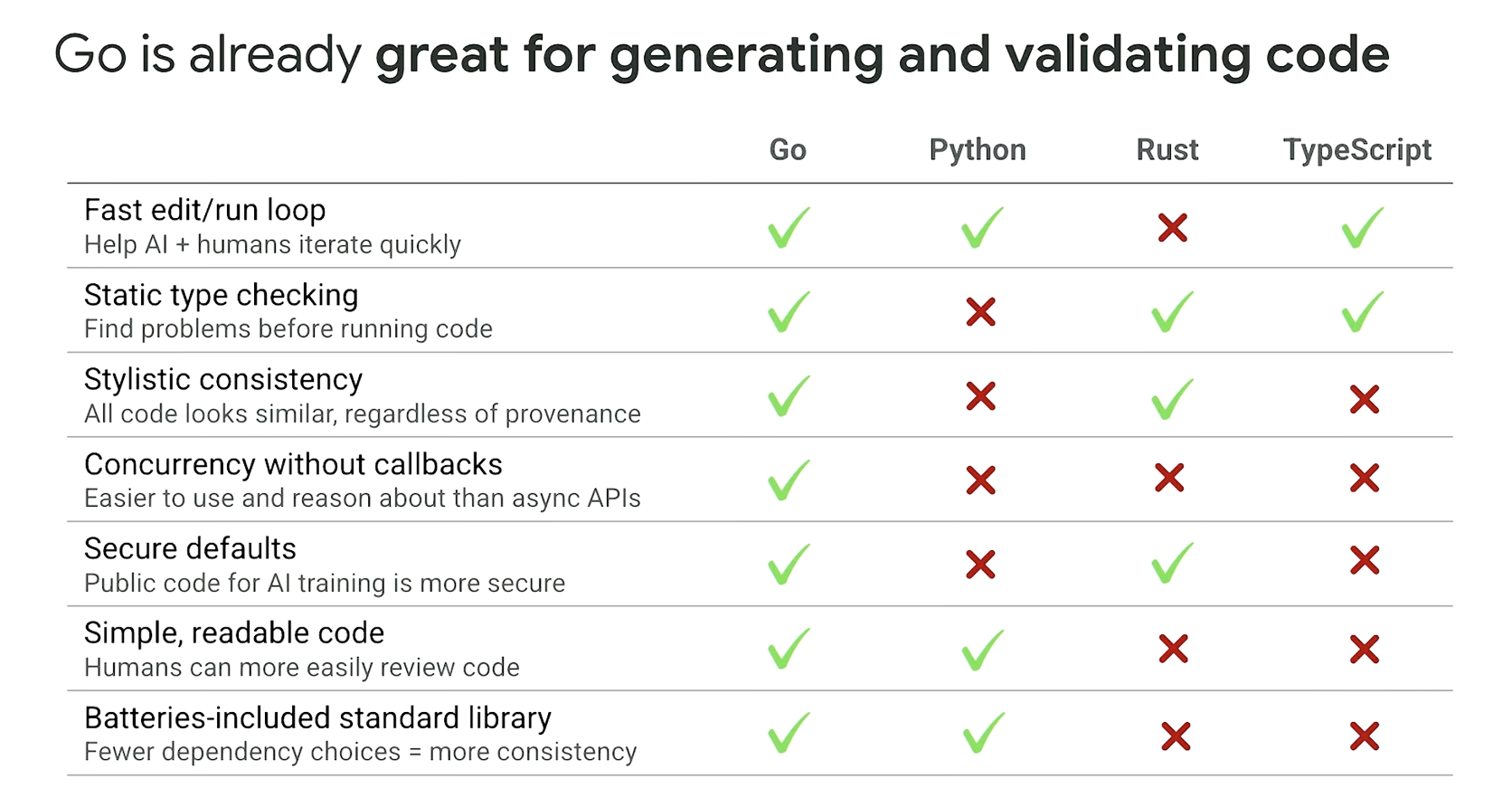The width and height of the screenshot is (1512, 798).
Task: Click the Go checkmark for Concurrency without callbacks
Action: pyautogui.click(x=789, y=480)
